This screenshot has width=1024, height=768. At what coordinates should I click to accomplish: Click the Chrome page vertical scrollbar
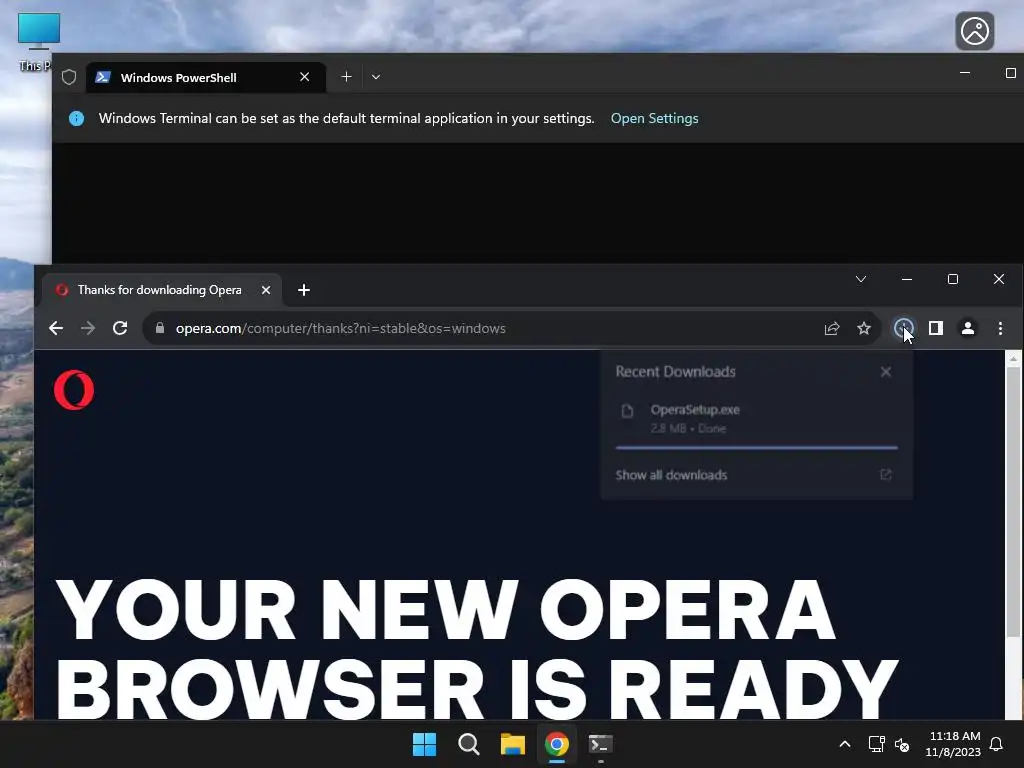[1013, 502]
